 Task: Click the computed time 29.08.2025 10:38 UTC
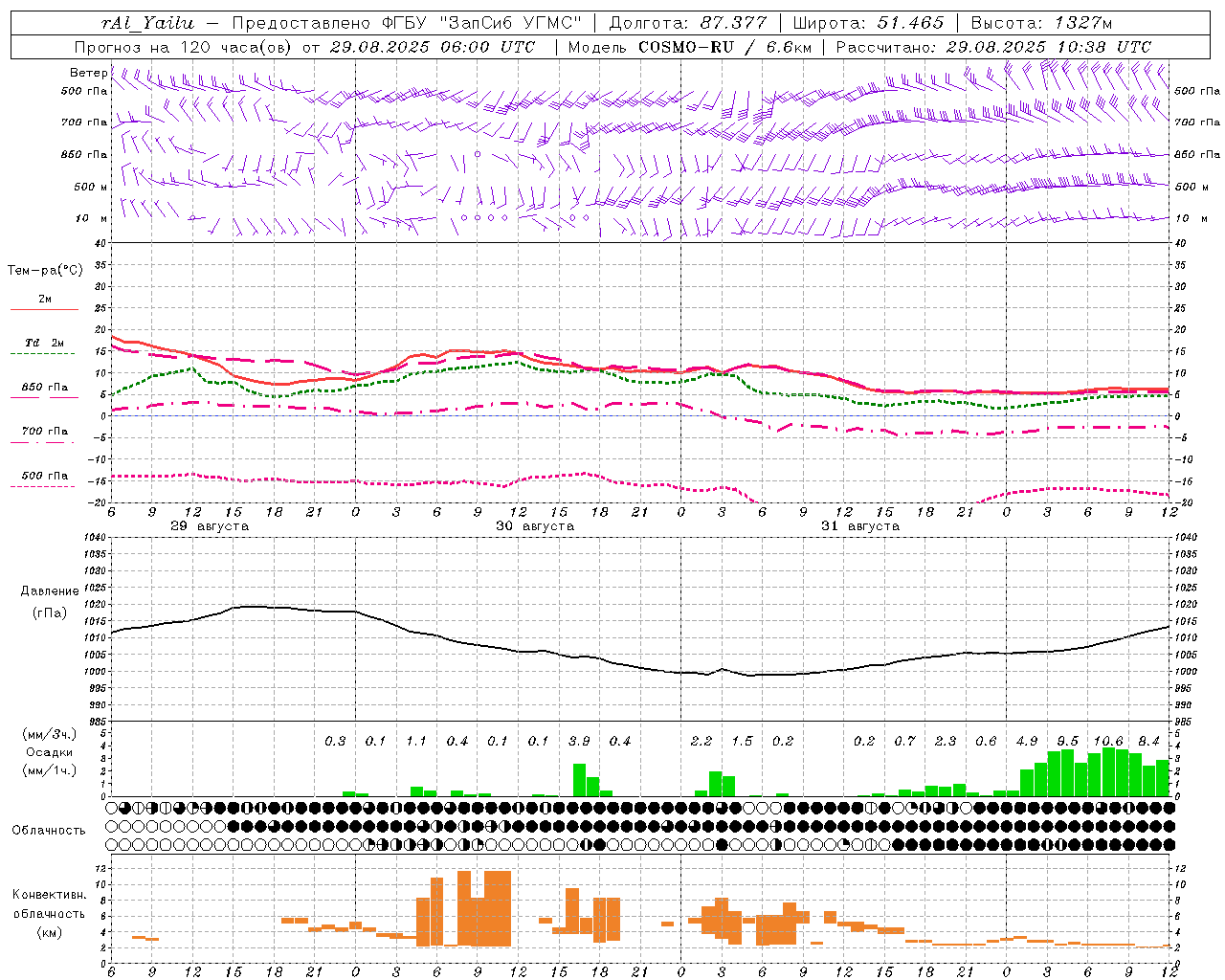click(1049, 47)
